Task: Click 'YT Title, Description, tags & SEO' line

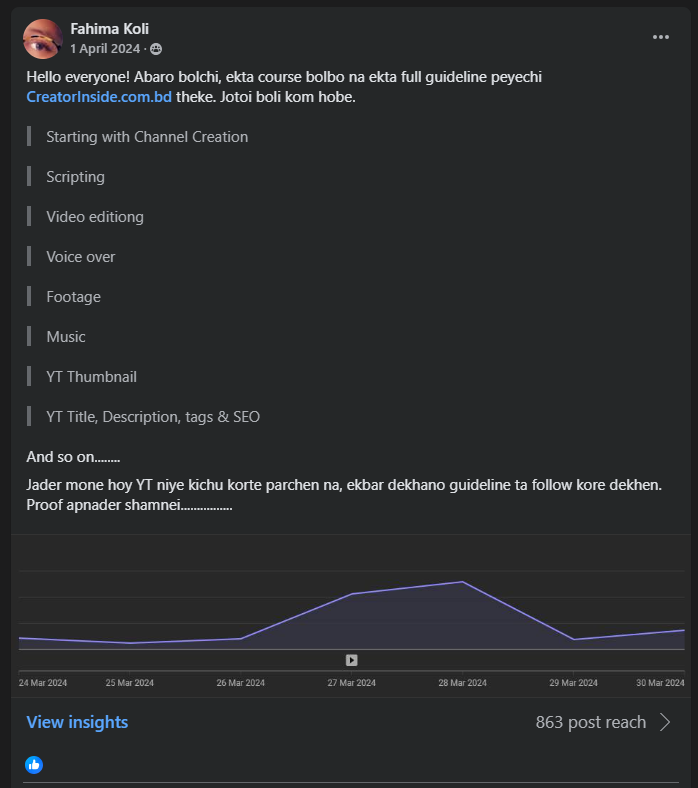Action: click(x=153, y=417)
